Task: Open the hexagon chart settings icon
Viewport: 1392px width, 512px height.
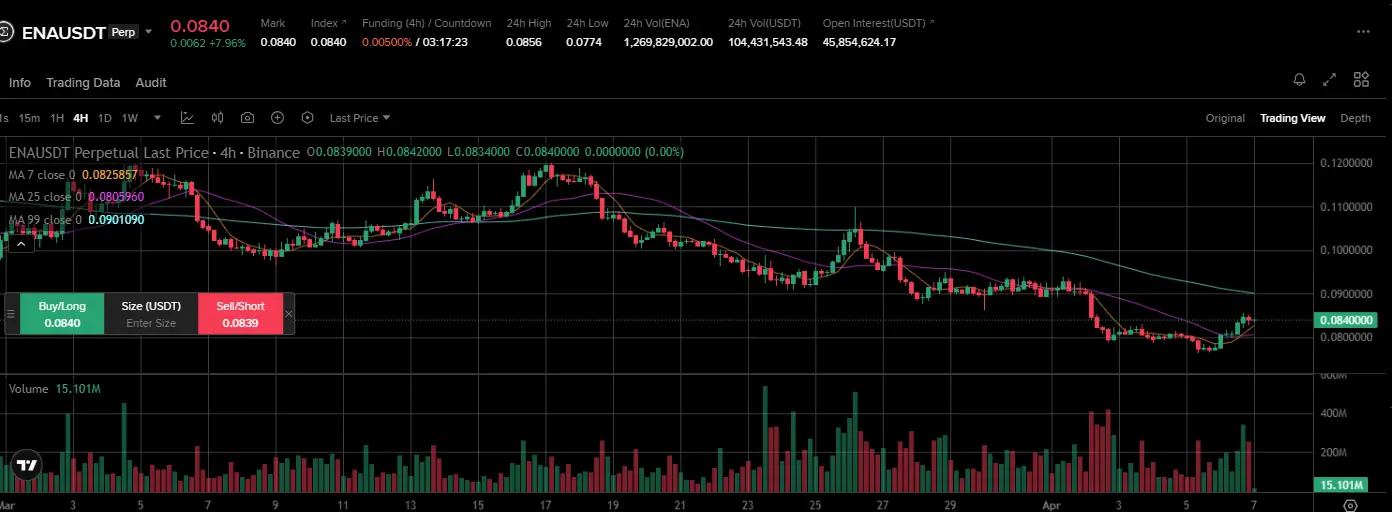Action: point(307,118)
